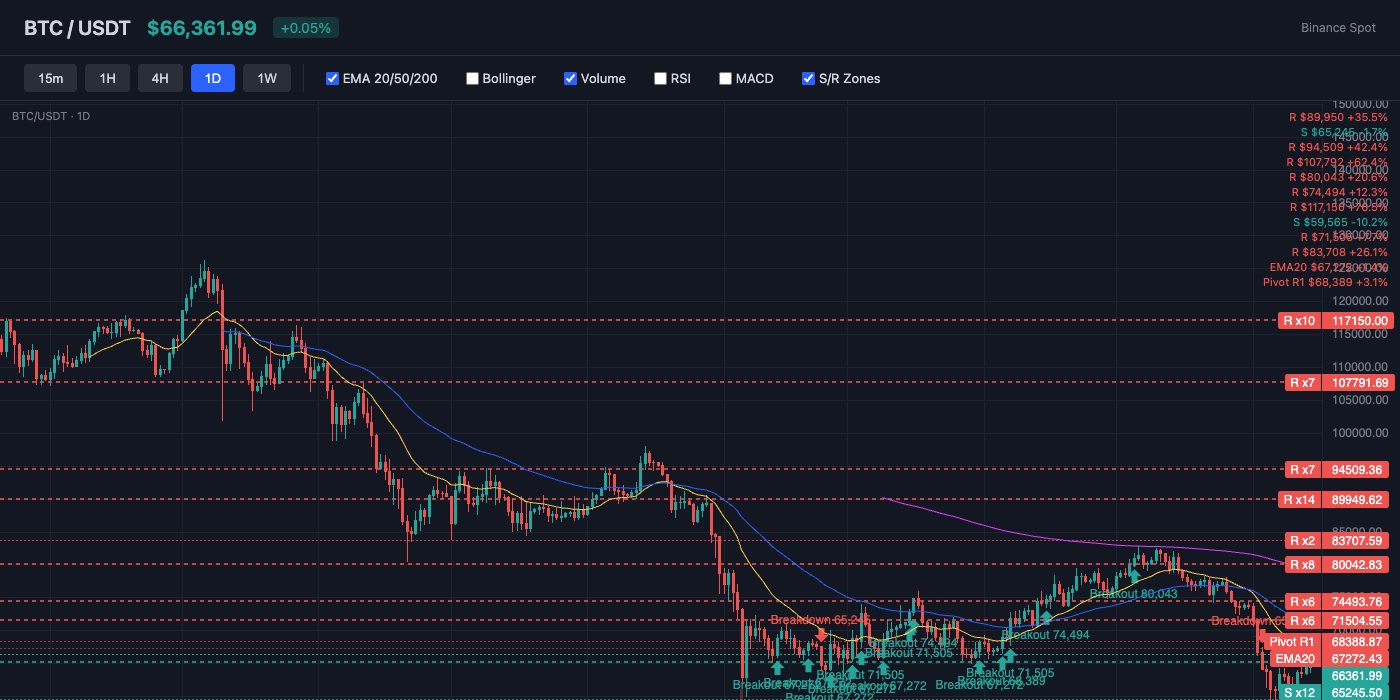
Task: Click the R $107,792 +62.4% level entry
Action: pos(1337,162)
